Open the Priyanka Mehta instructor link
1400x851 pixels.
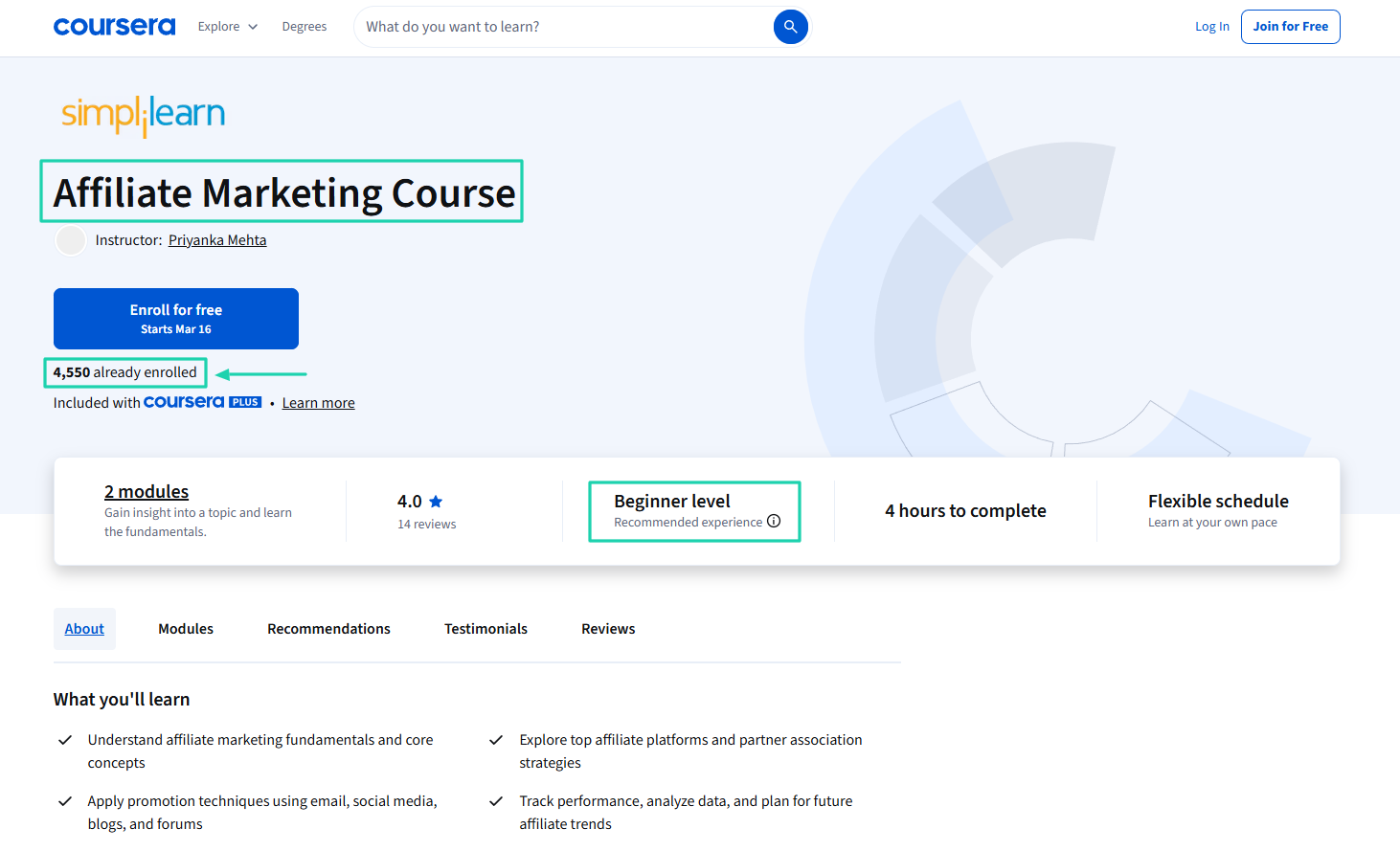(x=217, y=239)
